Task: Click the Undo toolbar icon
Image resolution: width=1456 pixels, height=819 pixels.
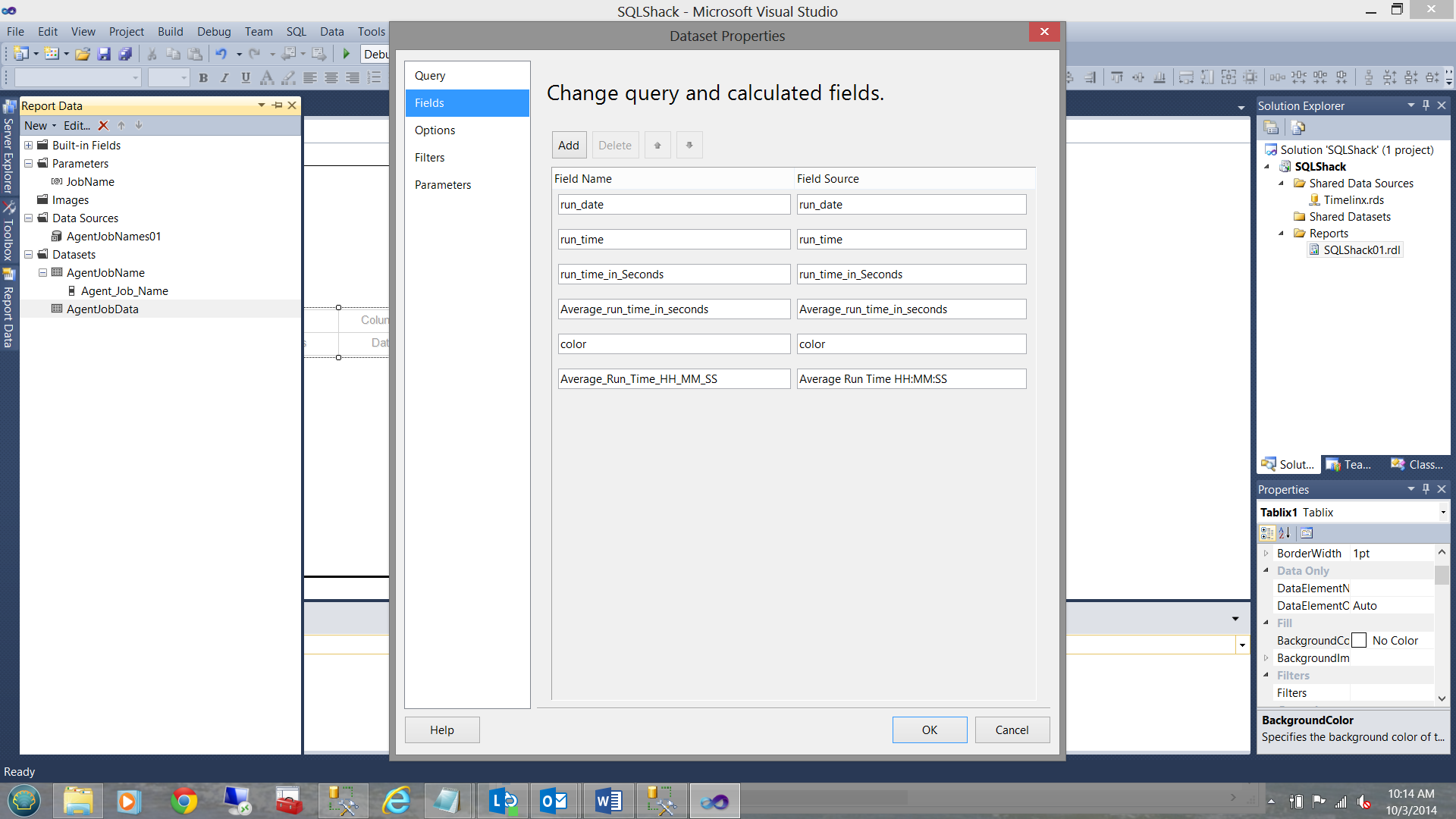Action: coord(221,54)
